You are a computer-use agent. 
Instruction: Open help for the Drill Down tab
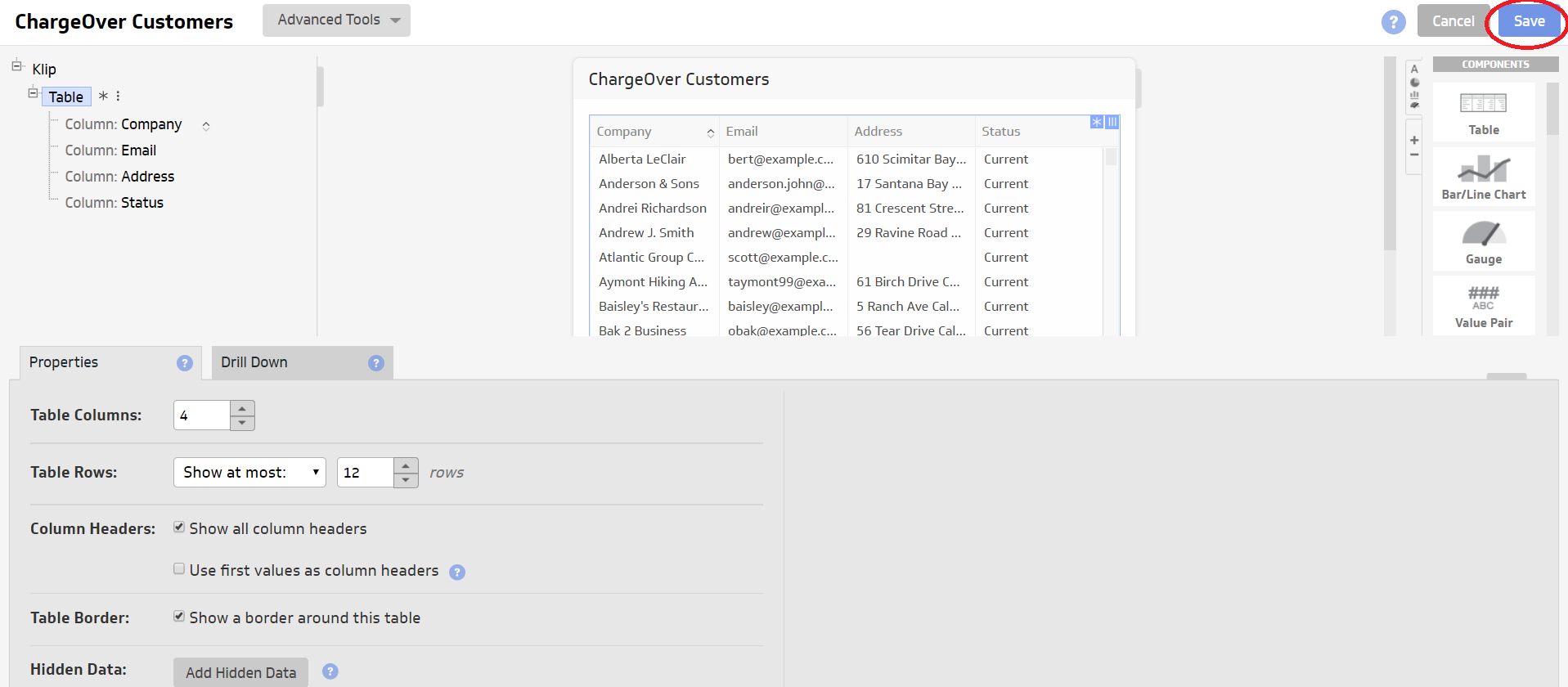coord(376,363)
